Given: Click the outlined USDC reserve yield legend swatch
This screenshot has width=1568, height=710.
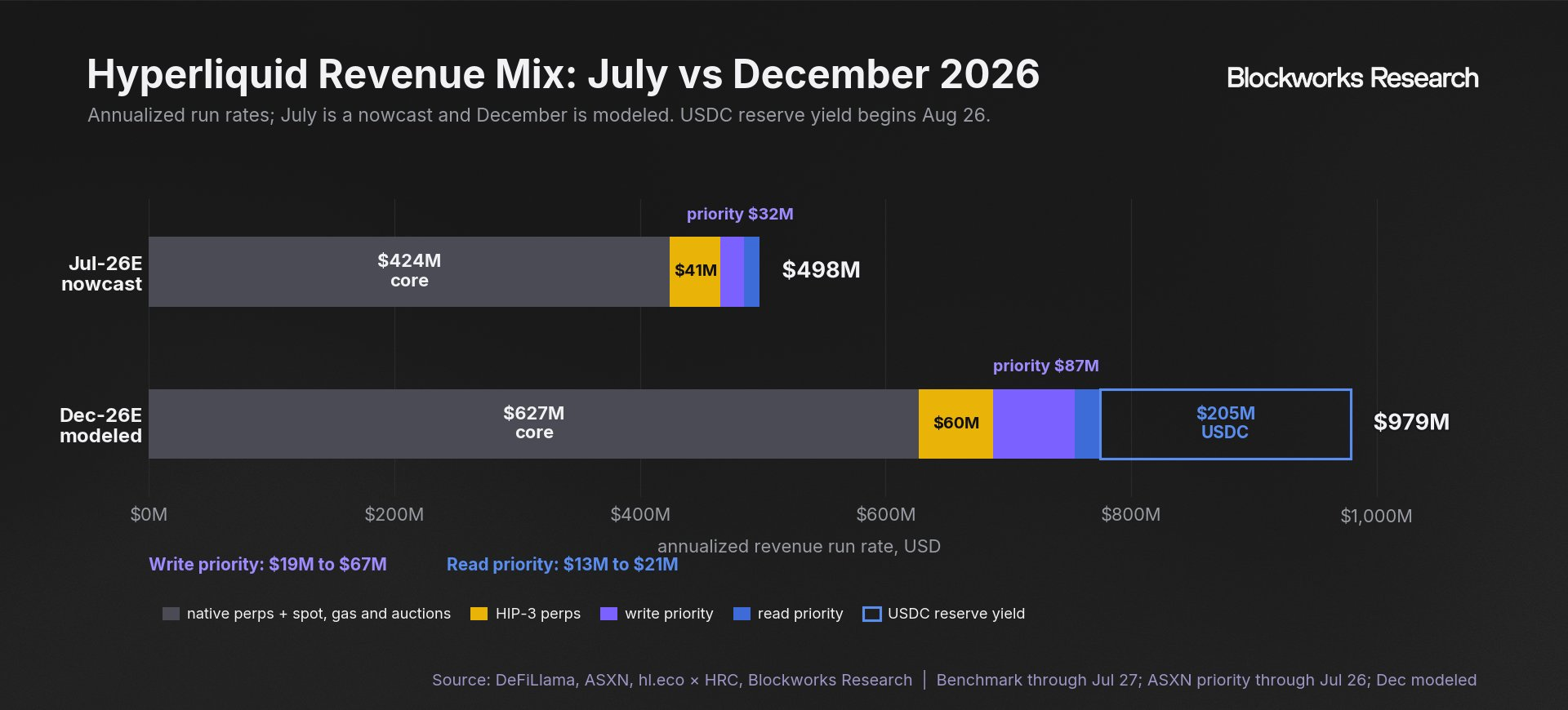Looking at the screenshot, I should (x=872, y=614).
